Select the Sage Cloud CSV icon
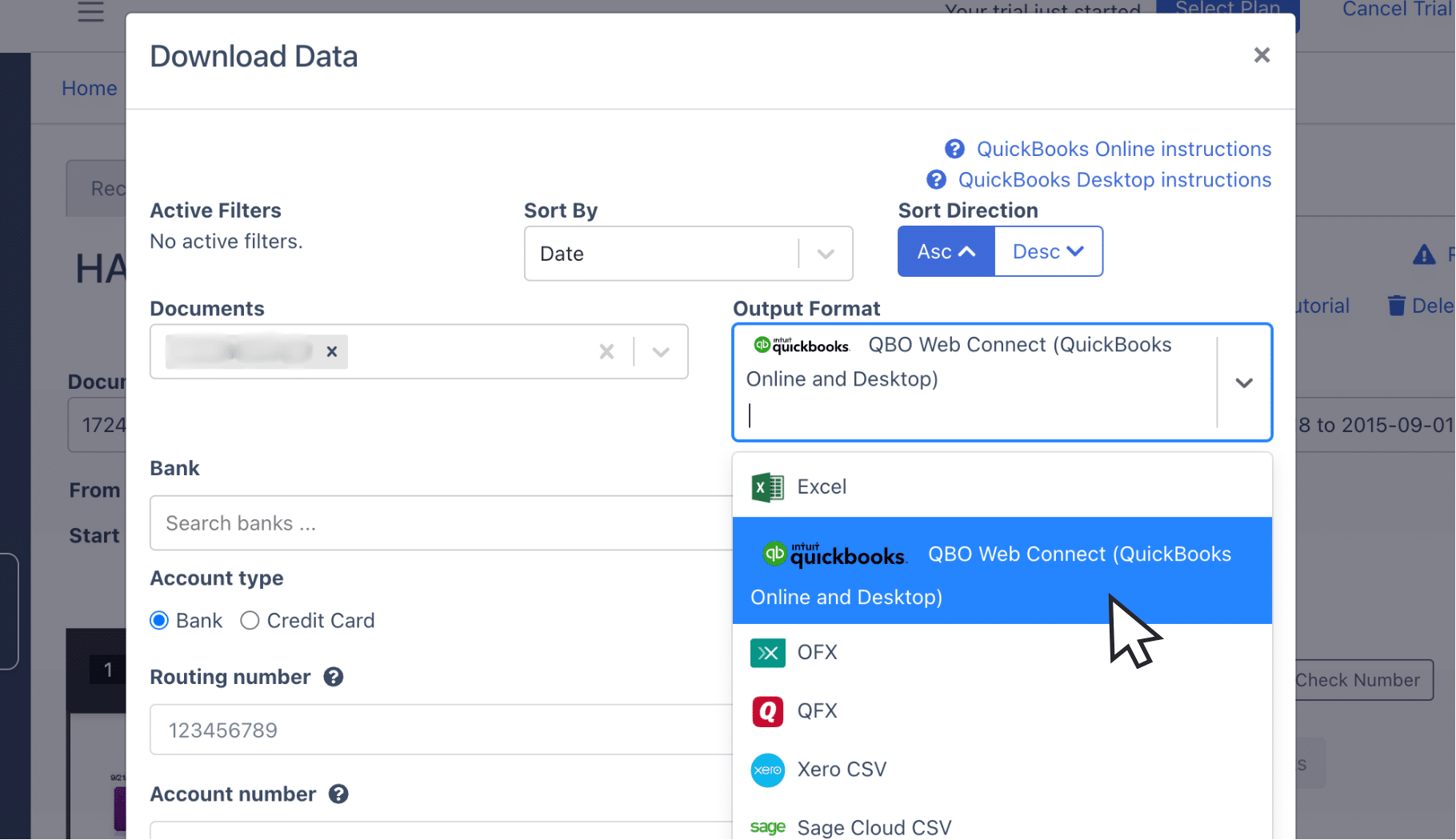The height and width of the screenshot is (840, 1456). pos(767,827)
